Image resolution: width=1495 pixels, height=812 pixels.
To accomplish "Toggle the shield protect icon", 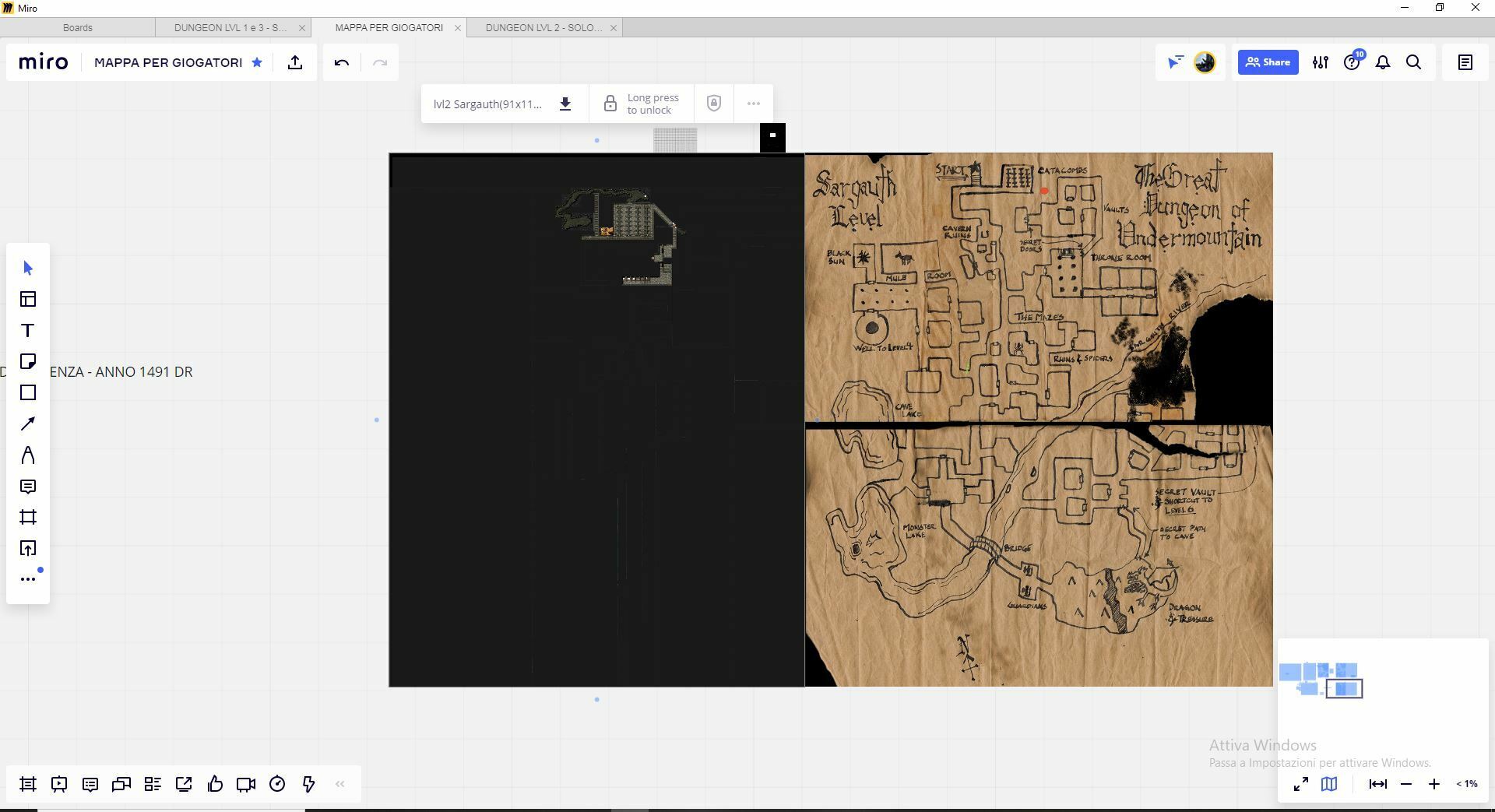I will click(x=714, y=104).
